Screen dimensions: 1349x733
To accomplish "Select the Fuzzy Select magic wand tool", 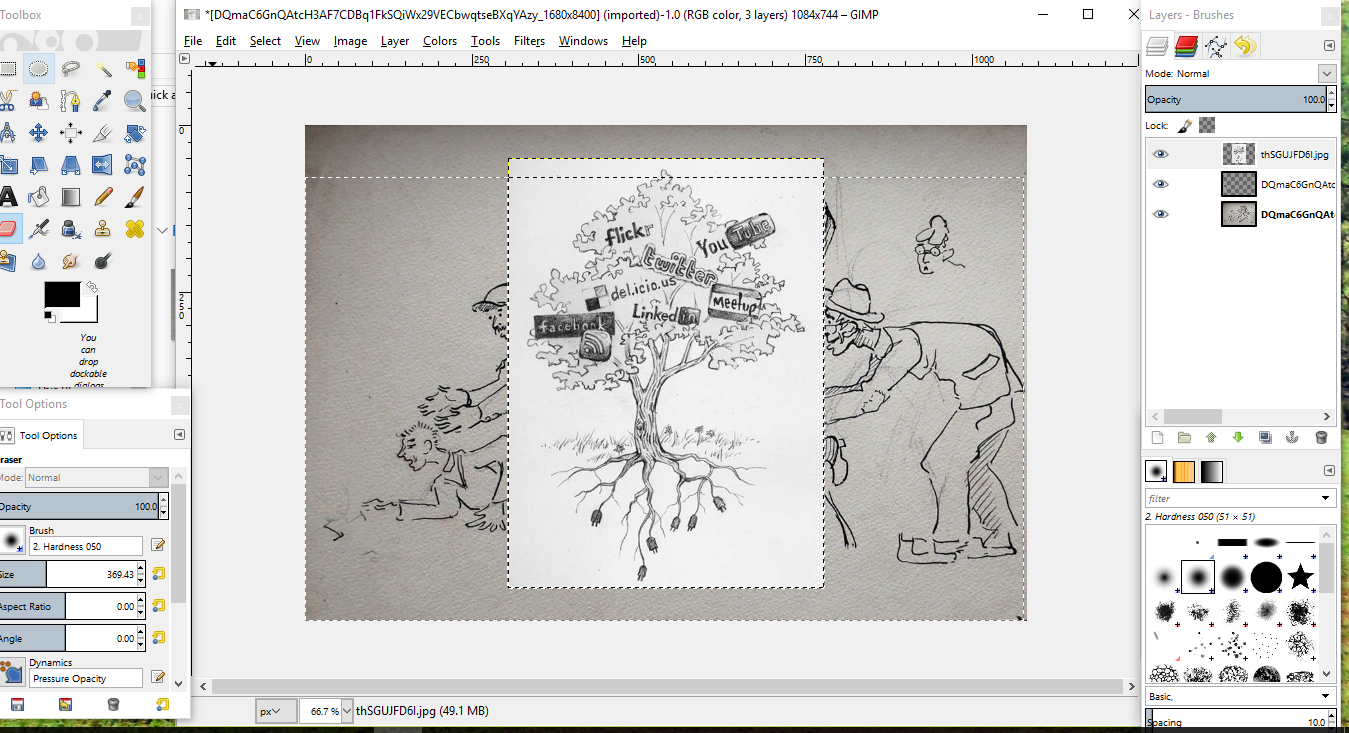I will pos(103,69).
